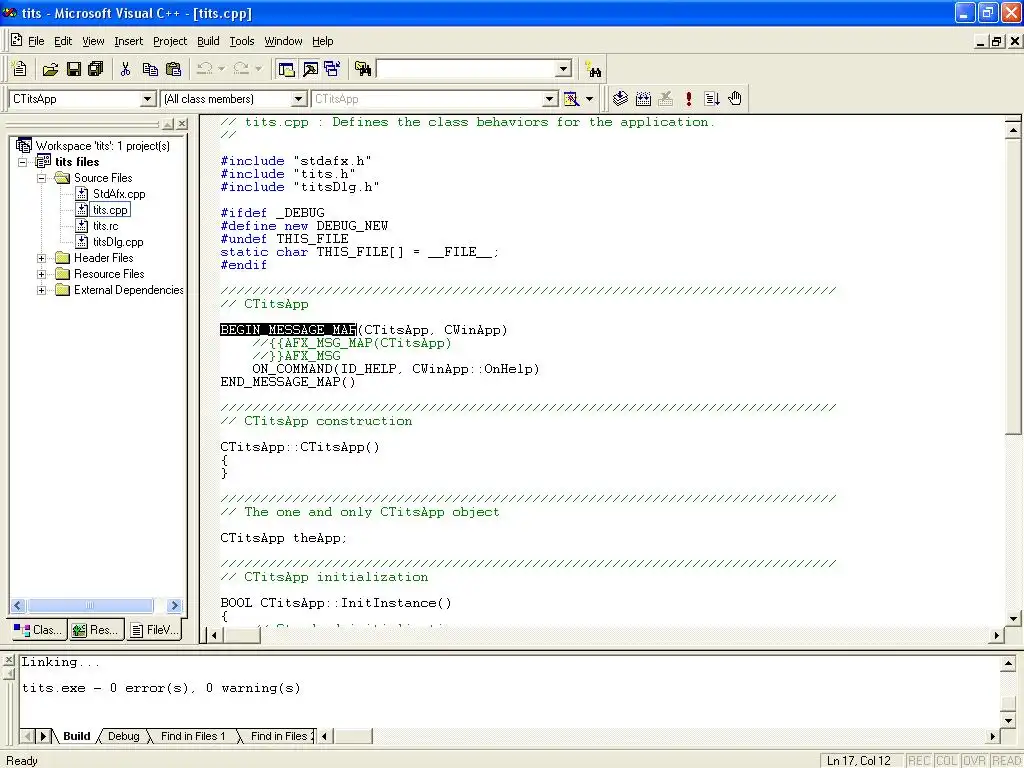Toggle the Workspace window icon
1024x768 pixels.
tap(286, 69)
